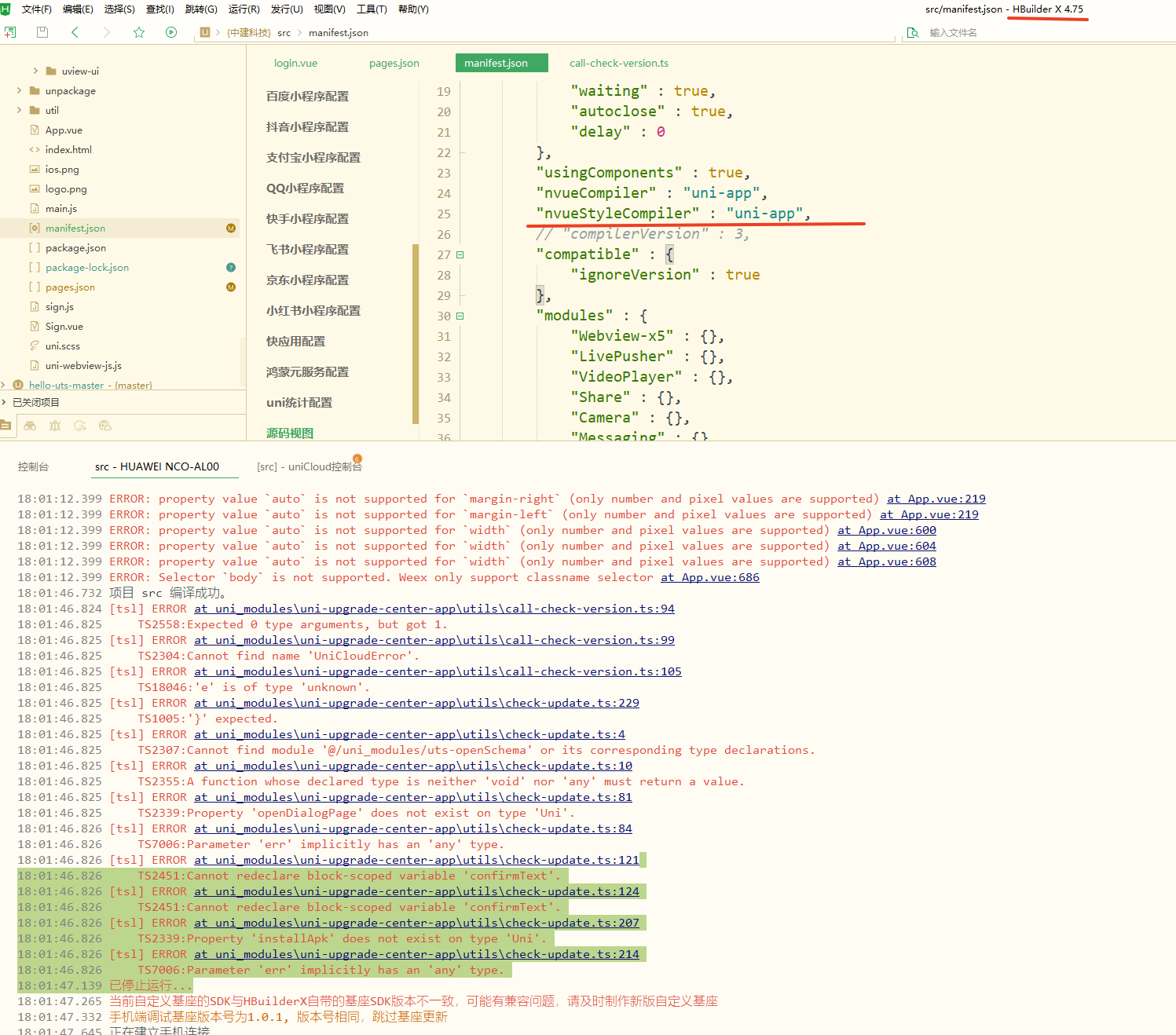Viewport: 1176px width, 1035px height.
Task: Switch to [src] - uniCloud控制台 tab
Action: 310,466
